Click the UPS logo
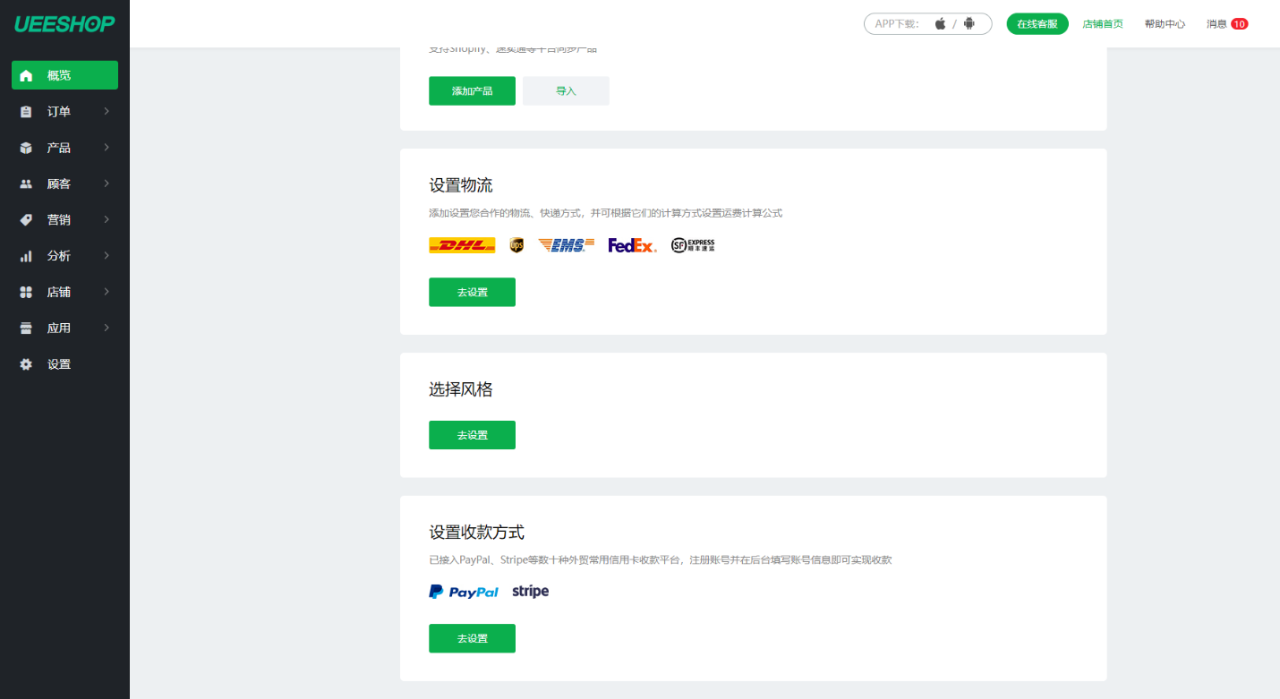 point(516,245)
